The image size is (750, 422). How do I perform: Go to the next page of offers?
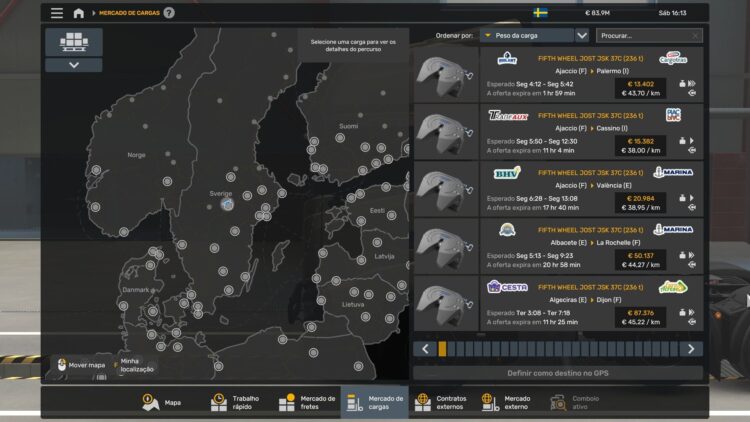[x=691, y=349]
